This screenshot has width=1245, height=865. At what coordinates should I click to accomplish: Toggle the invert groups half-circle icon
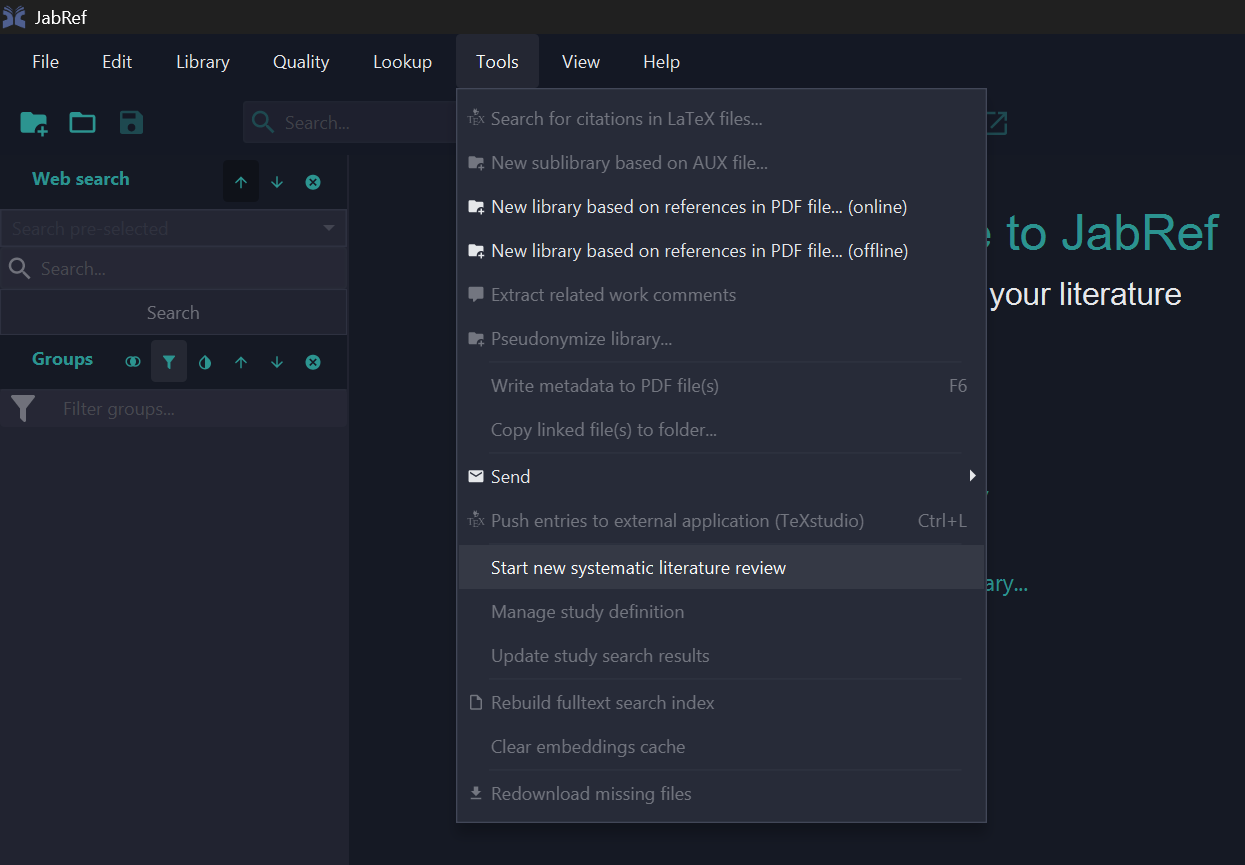(x=205, y=362)
